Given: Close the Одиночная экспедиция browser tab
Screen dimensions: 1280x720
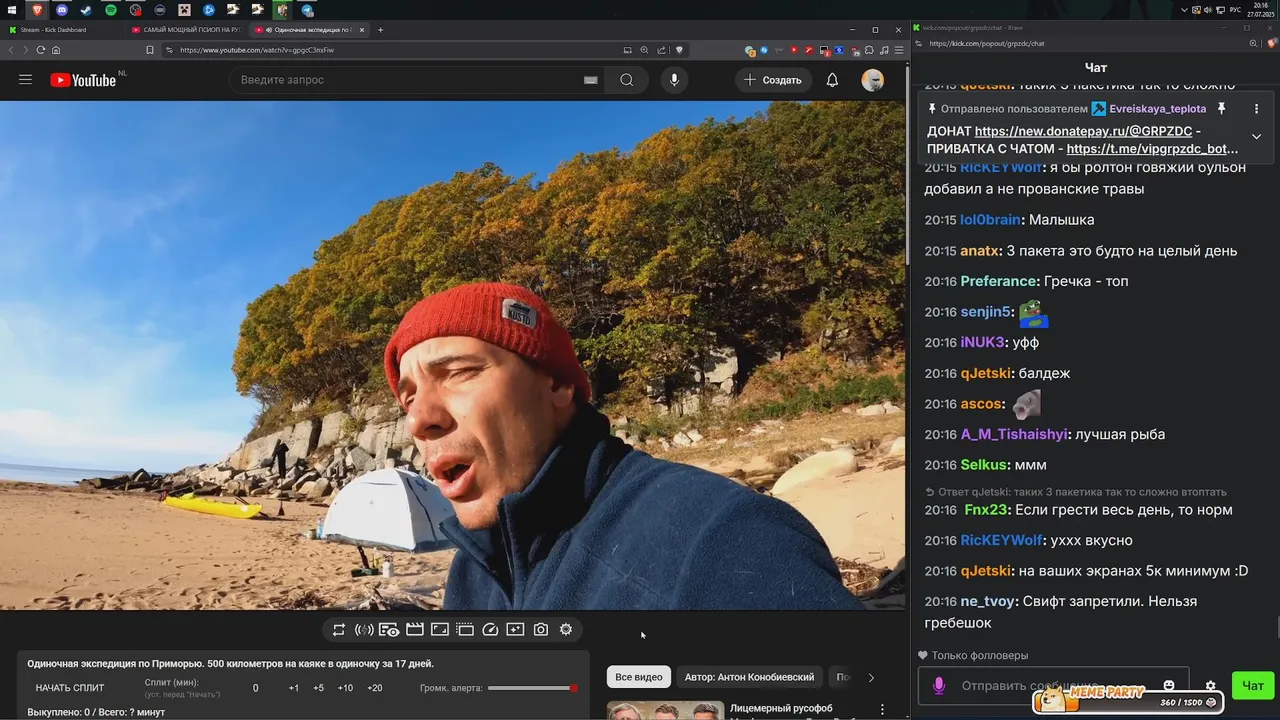Looking at the screenshot, I should click(x=363, y=30).
